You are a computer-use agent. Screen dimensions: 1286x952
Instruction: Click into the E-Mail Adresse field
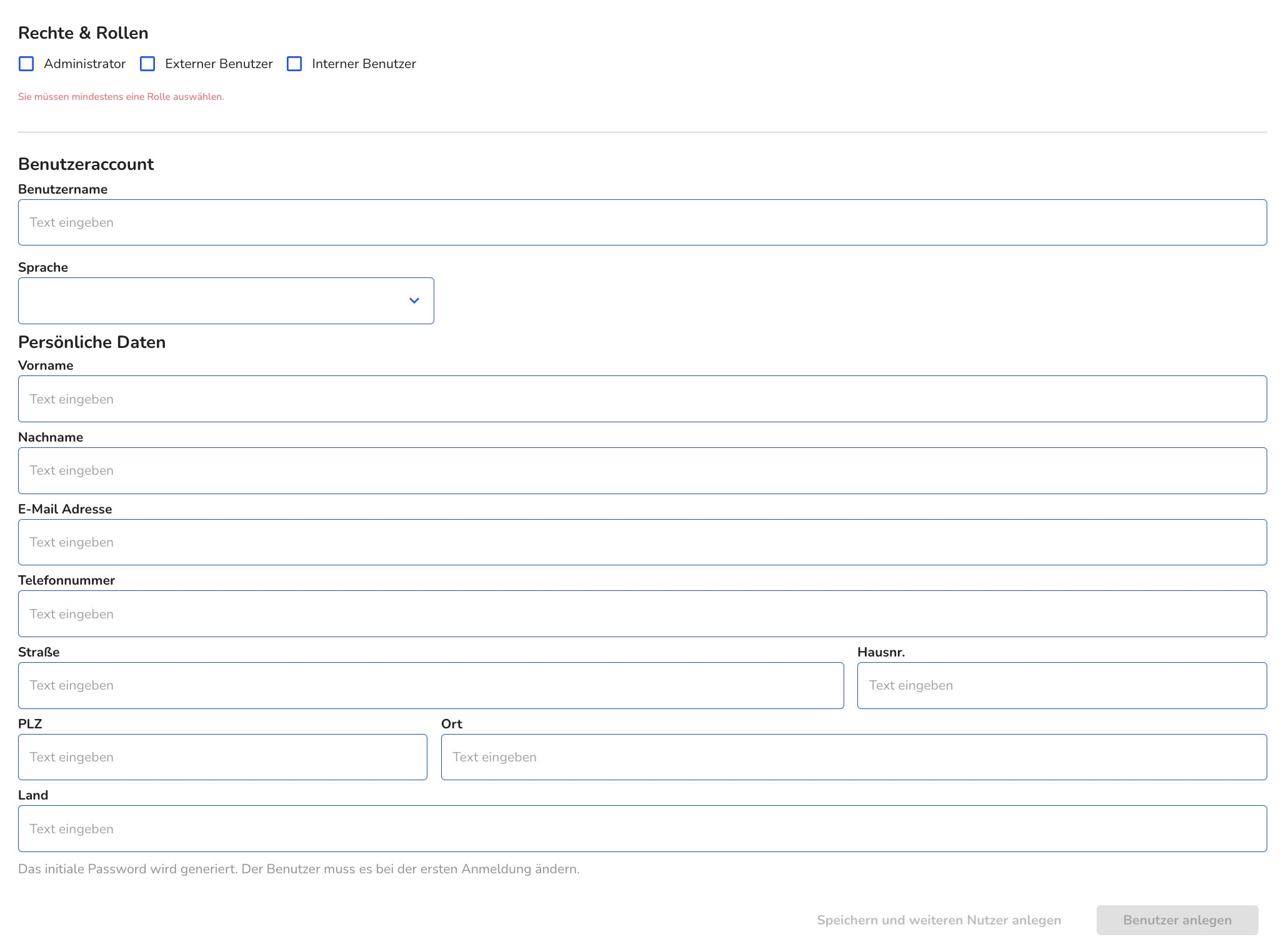(642, 542)
